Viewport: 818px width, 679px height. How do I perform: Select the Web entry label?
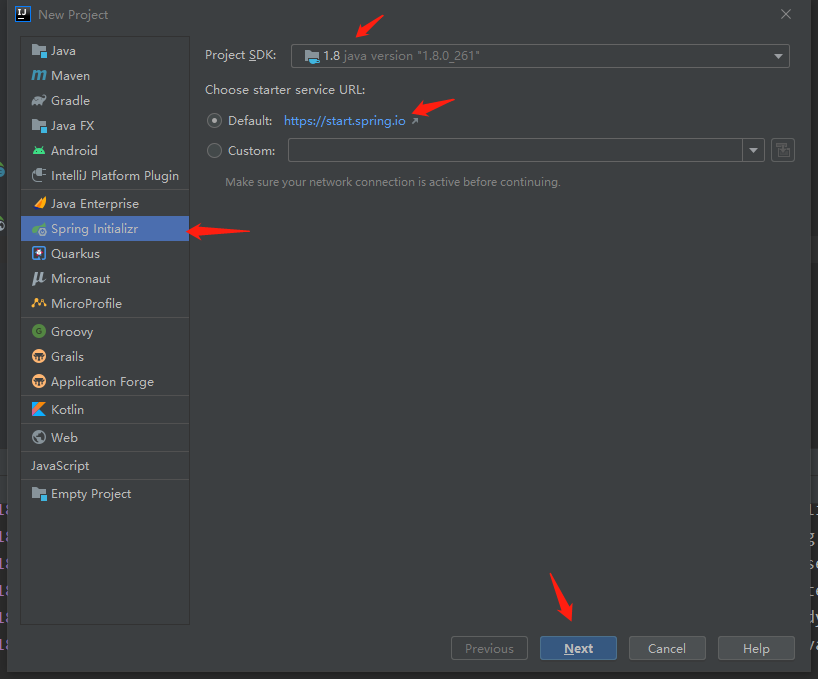[64, 438]
